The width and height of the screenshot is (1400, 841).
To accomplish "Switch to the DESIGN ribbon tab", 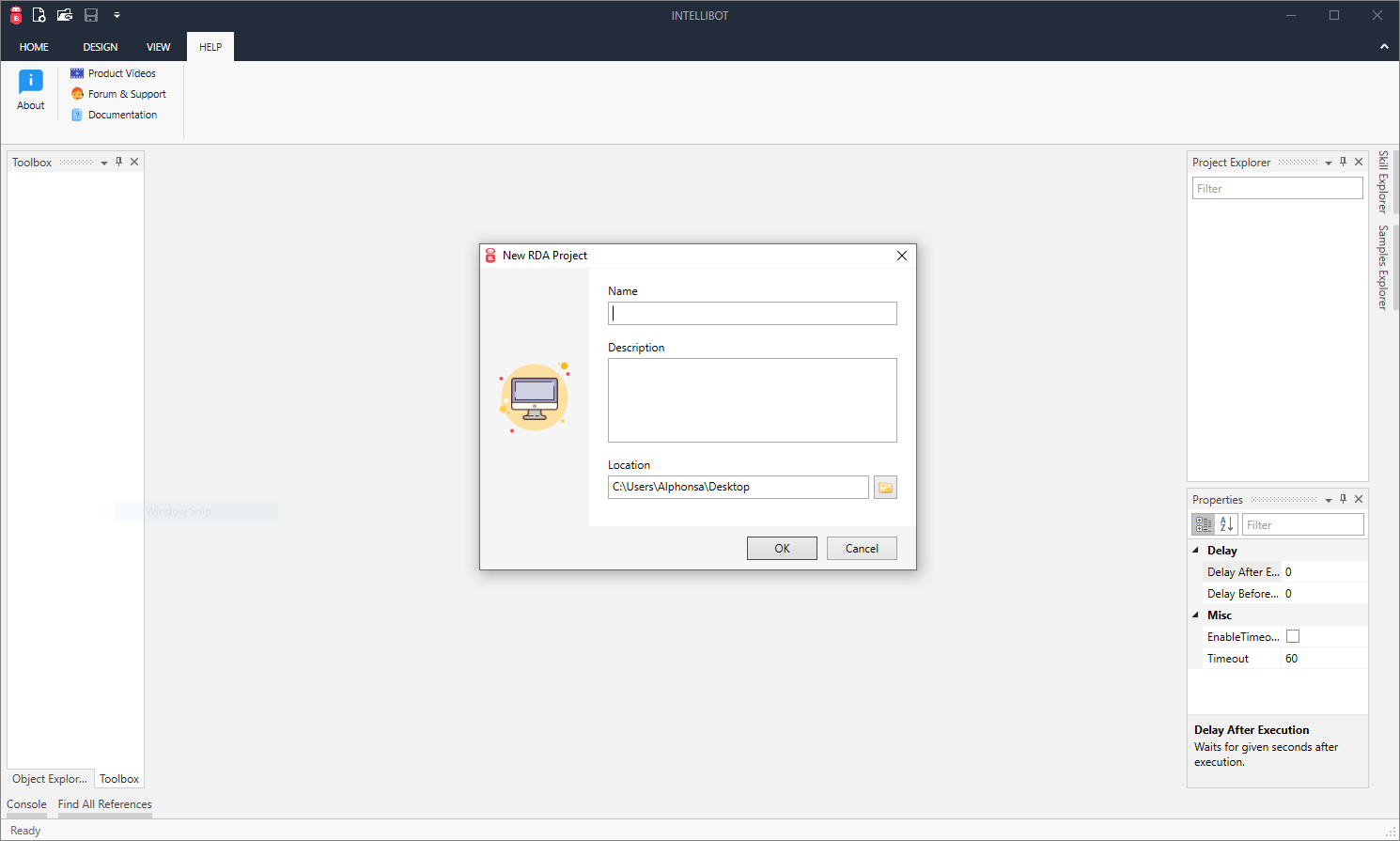I will click(100, 46).
